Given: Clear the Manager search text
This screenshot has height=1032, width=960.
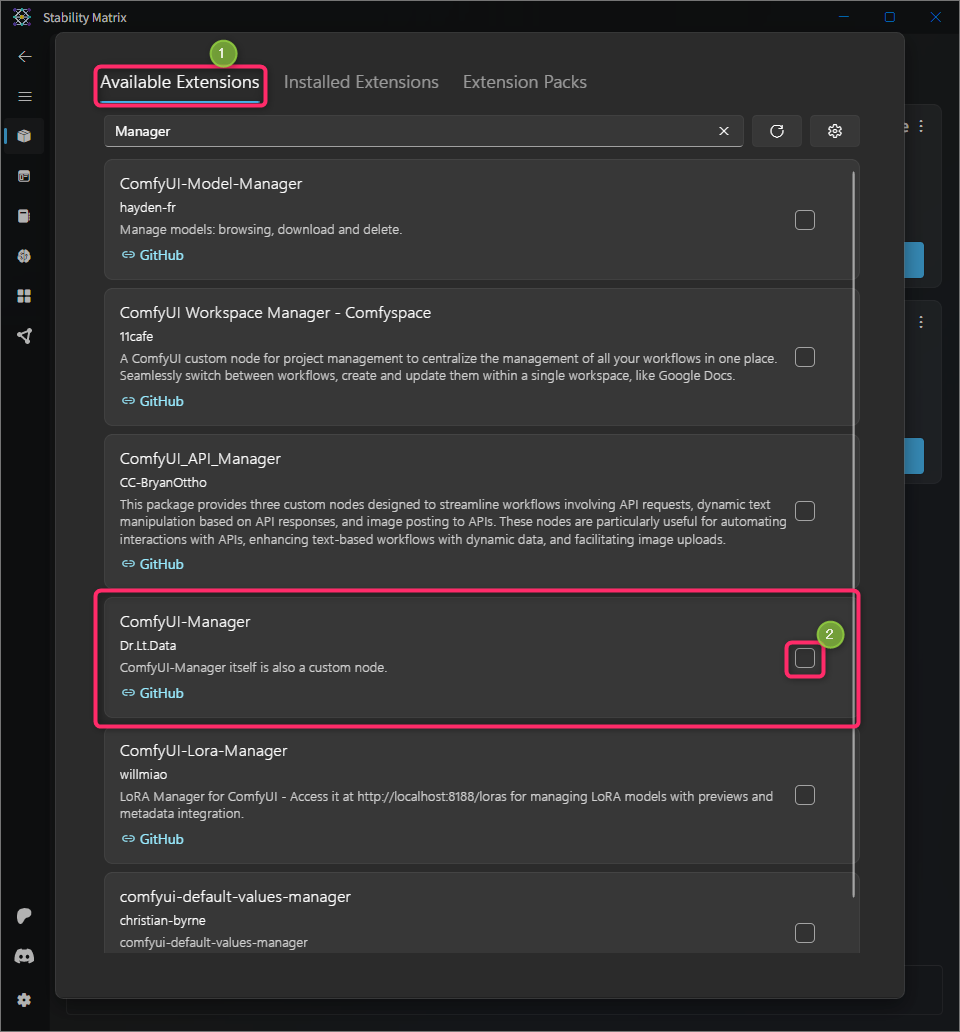Looking at the screenshot, I should coord(724,131).
